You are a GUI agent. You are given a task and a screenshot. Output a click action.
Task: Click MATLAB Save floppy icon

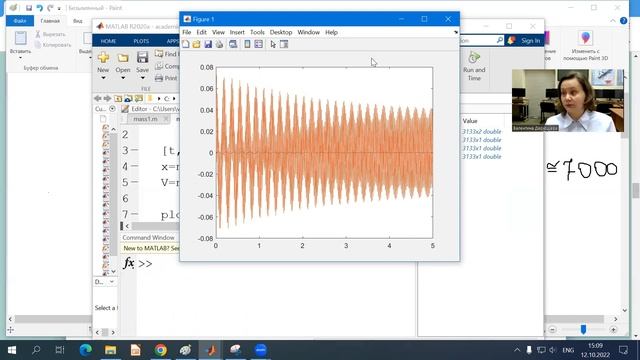pyautogui.click(x=142, y=58)
